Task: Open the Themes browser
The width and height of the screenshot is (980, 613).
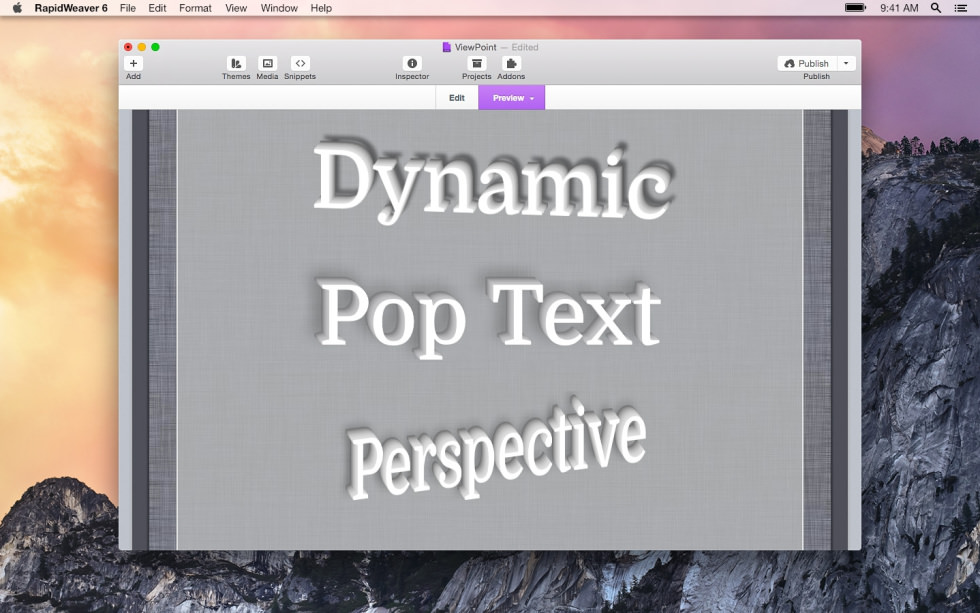Action: point(236,63)
